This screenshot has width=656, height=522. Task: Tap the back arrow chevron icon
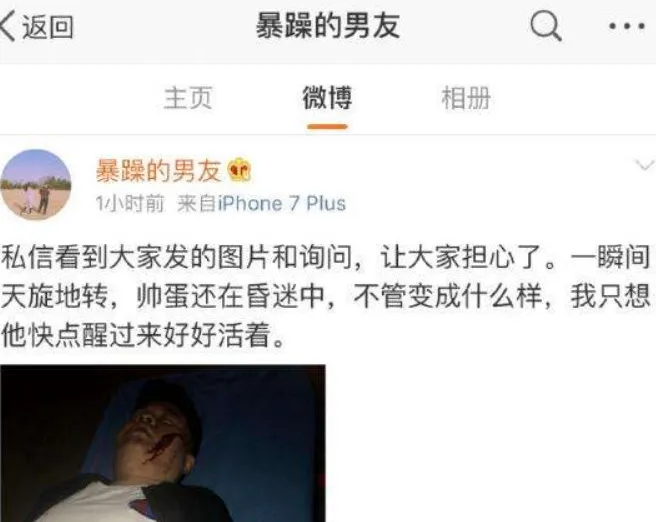tap(8, 26)
